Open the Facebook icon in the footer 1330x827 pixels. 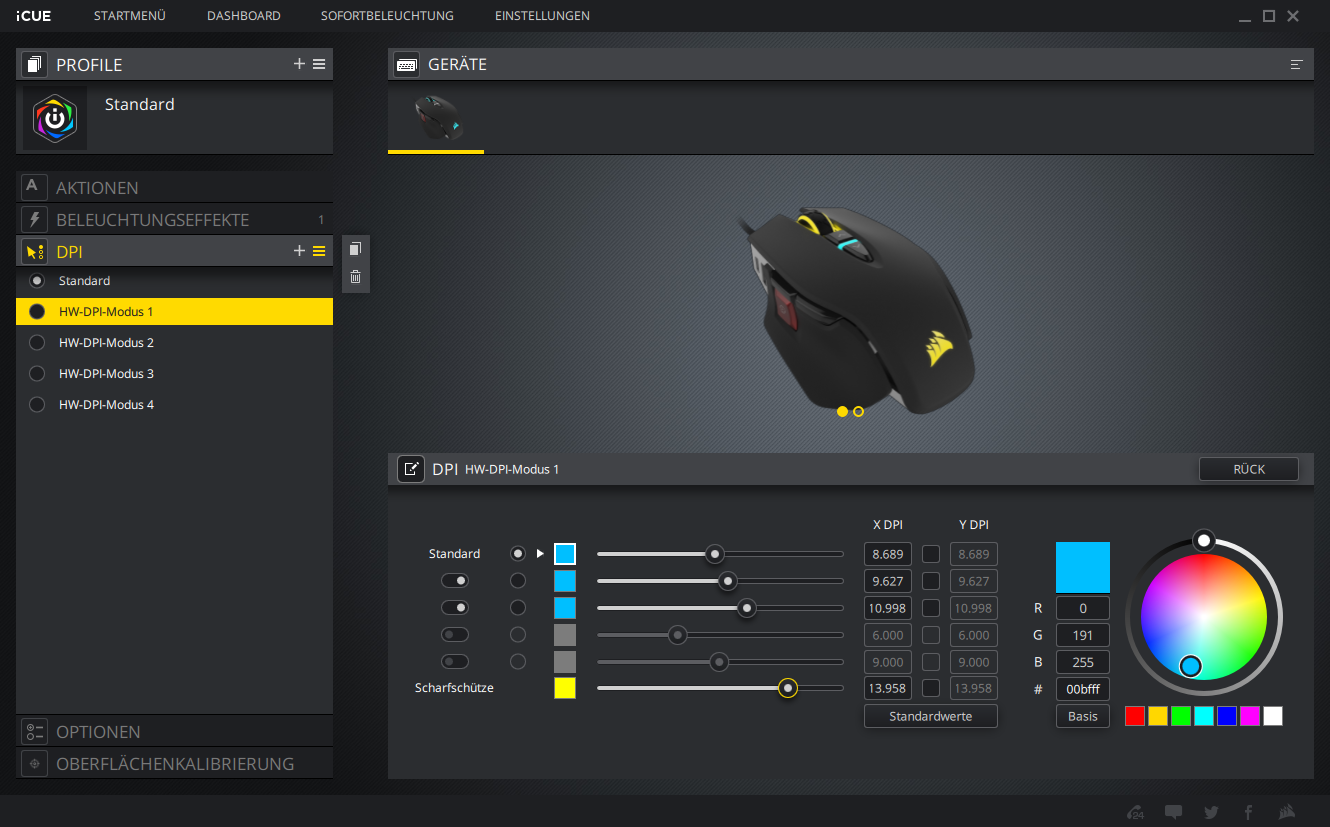1248,812
